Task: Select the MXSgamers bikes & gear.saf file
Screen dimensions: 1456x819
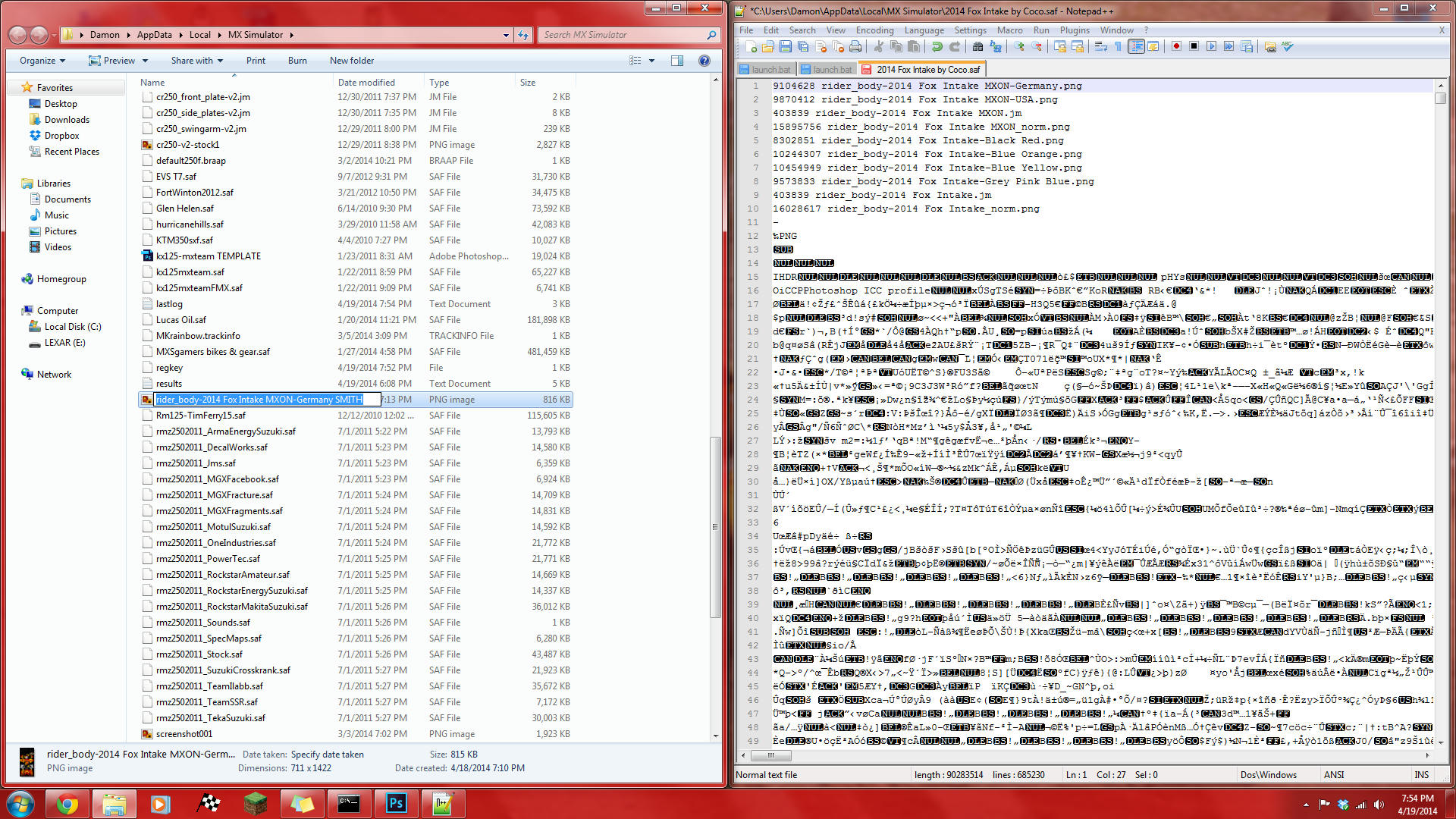Action: (x=212, y=352)
